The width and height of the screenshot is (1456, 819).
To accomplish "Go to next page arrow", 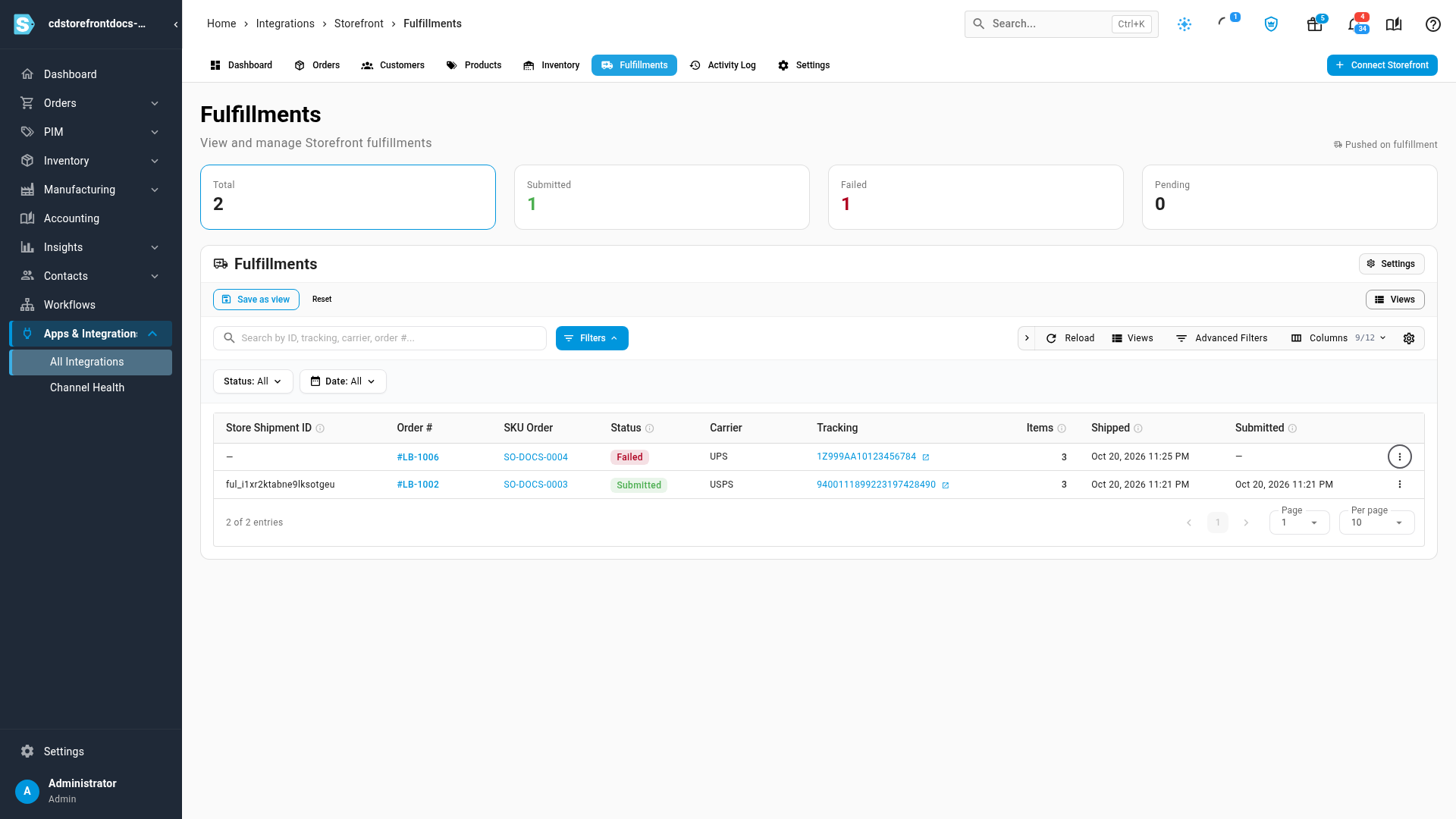I will coord(1246,522).
